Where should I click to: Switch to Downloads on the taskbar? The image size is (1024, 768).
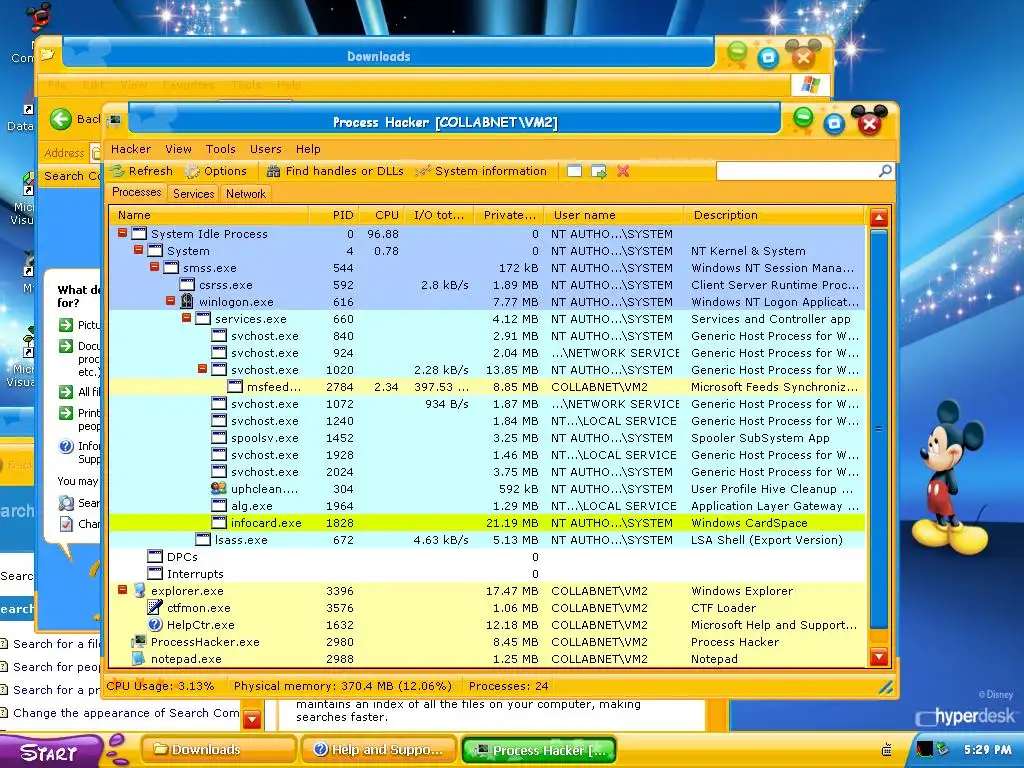[219, 750]
